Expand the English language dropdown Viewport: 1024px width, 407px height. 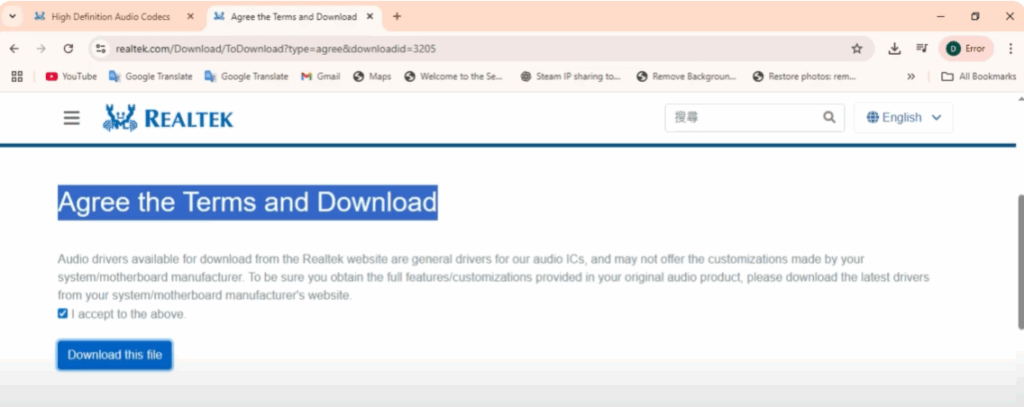pyautogui.click(x=903, y=118)
